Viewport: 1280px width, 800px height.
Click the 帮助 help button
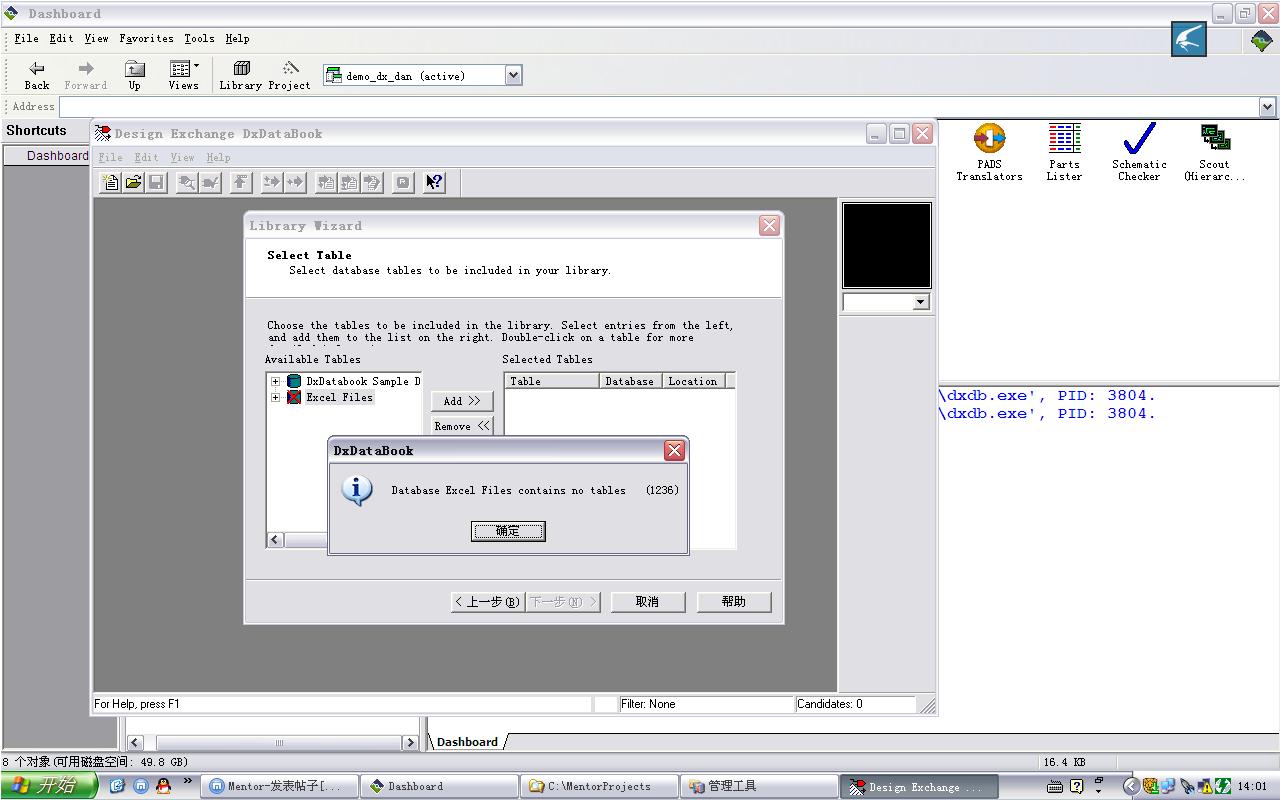click(x=734, y=602)
